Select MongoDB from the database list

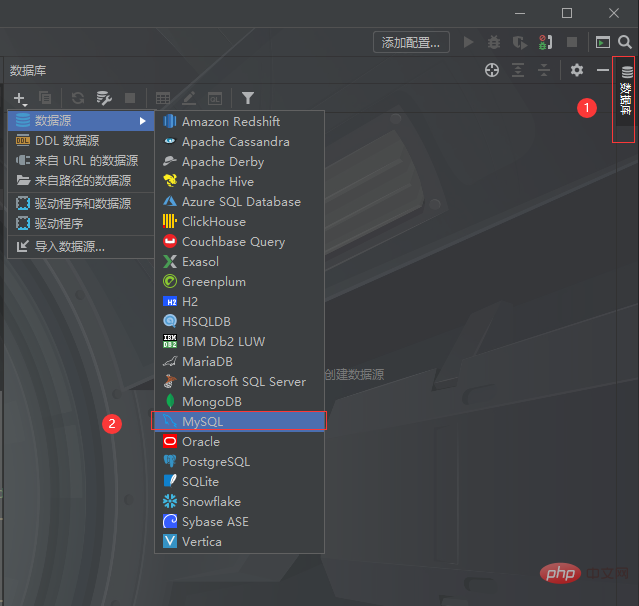coord(211,402)
